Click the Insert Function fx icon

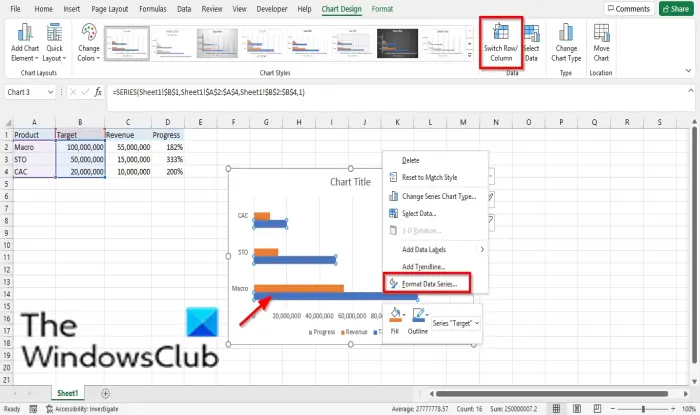click(x=98, y=92)
